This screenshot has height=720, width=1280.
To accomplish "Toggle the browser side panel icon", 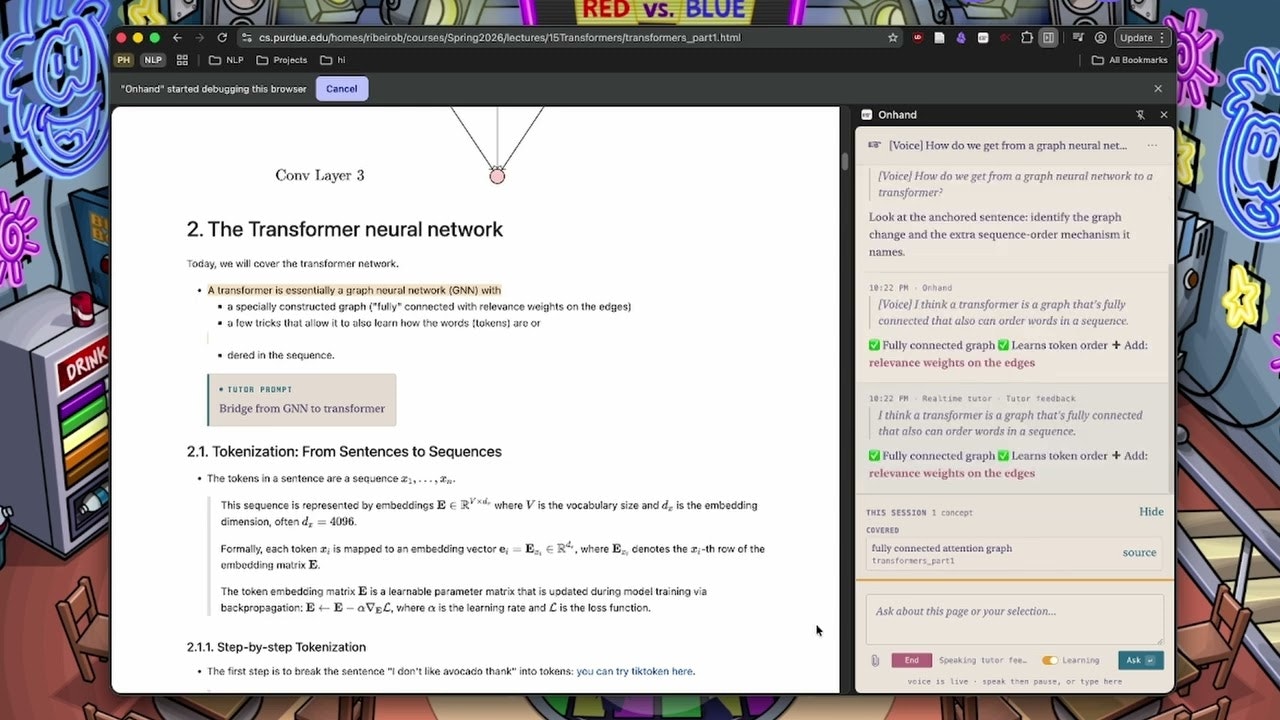I will 1048,38.
